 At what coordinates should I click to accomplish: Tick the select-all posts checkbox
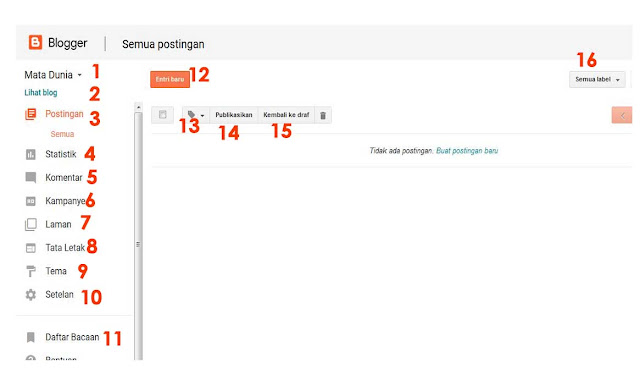[x=162, y=115]
